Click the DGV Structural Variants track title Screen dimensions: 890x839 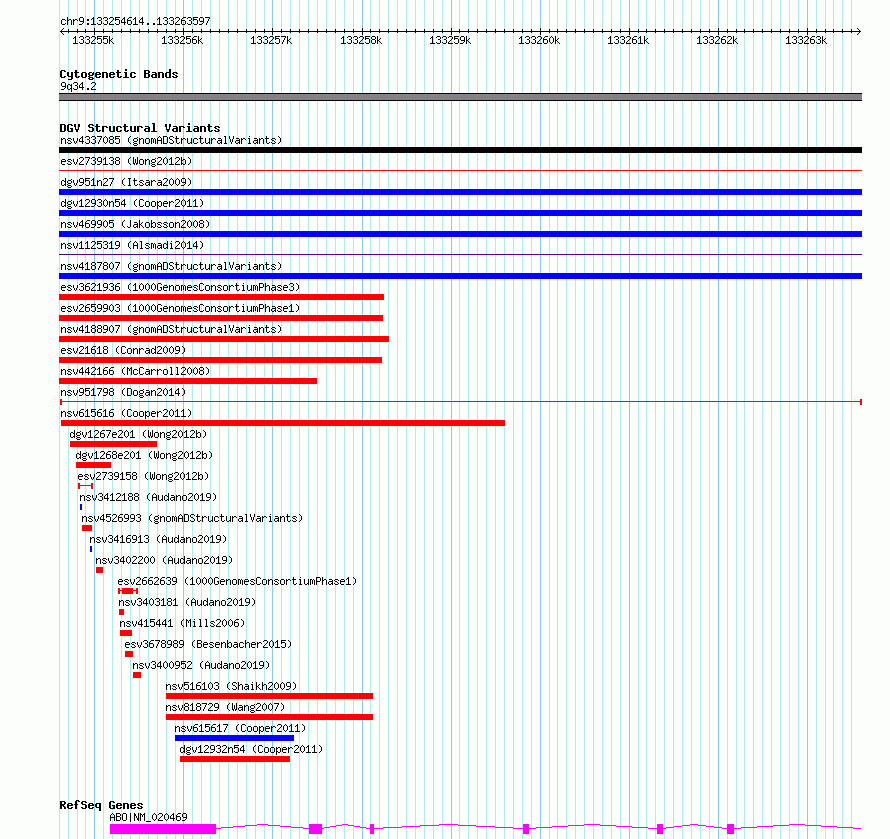click(x=140, y=128)
